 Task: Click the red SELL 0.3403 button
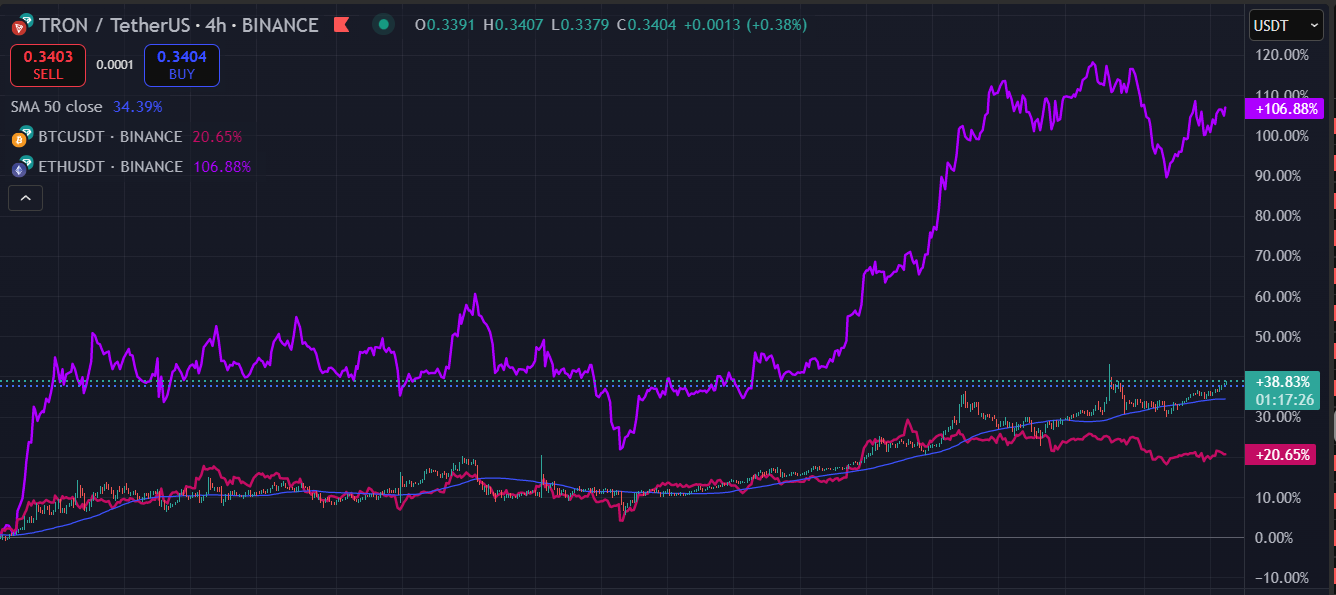tap(48, 65)
